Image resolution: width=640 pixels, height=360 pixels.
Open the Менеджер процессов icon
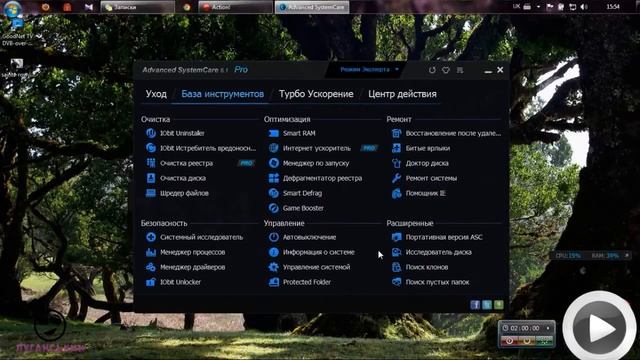tap(151, 252)
